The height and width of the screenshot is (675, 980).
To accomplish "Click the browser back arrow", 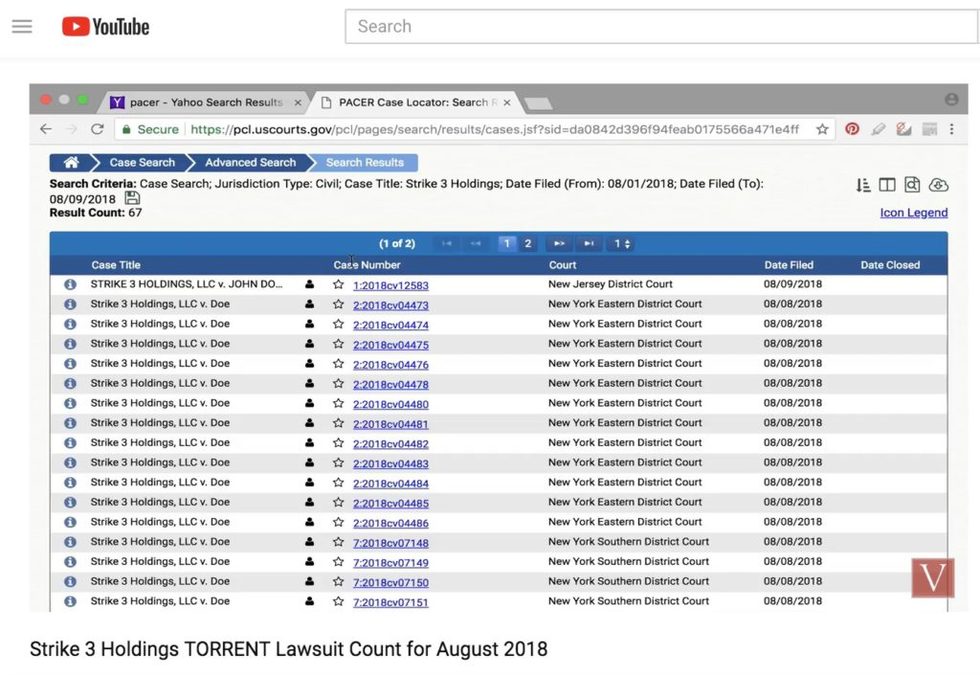I will [46, 129].
